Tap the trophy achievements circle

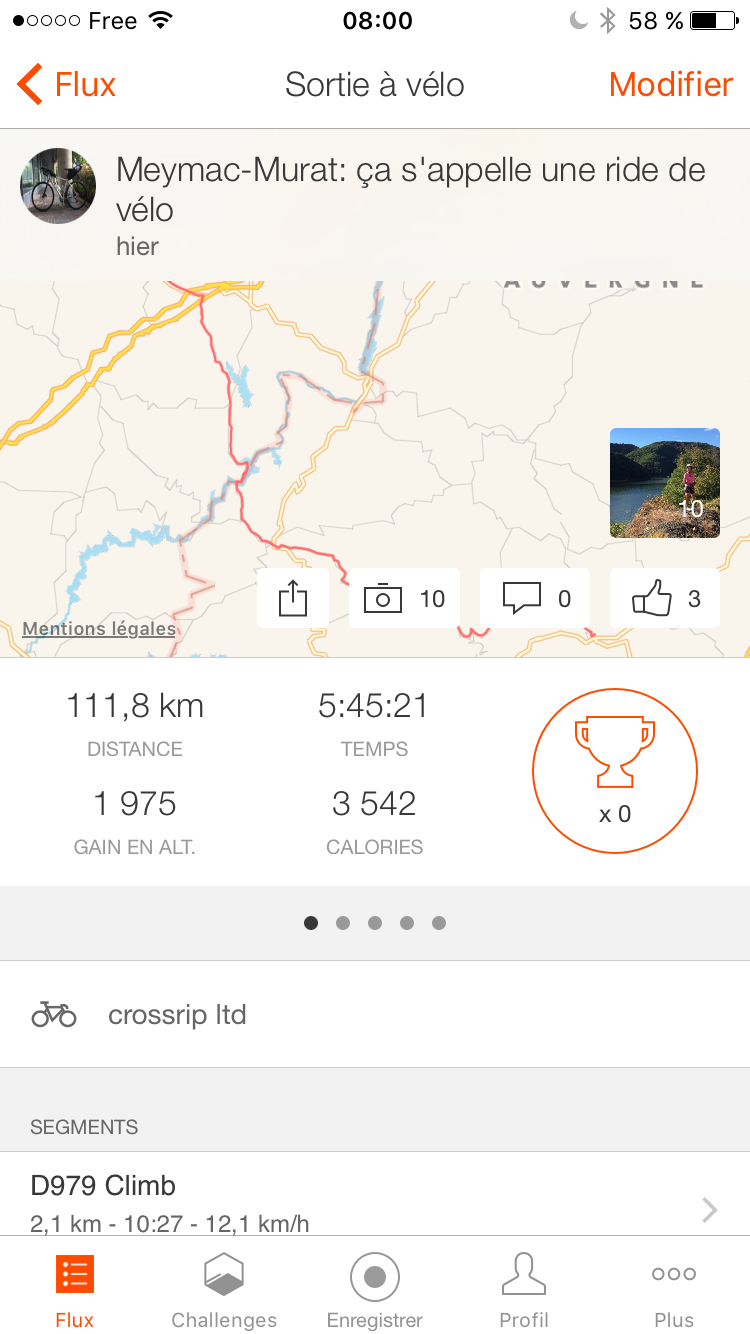pyautogui.click(x=614, y=771)
